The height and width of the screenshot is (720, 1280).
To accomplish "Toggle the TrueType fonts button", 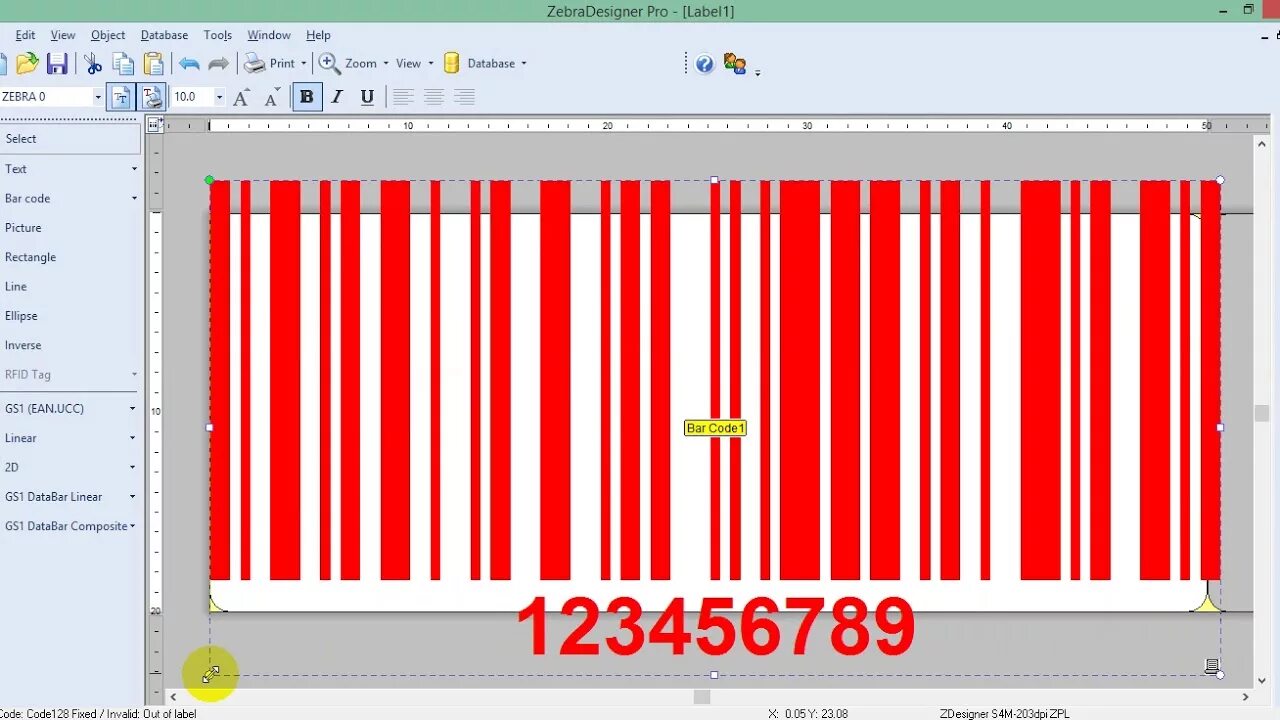I will click(x=121, y=97).
